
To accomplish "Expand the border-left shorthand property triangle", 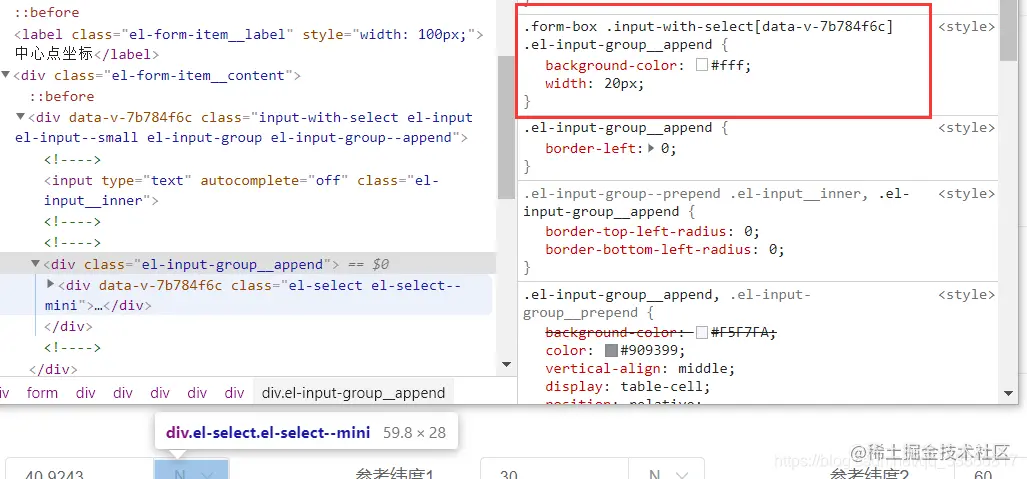I will click(x=651, y=148).
